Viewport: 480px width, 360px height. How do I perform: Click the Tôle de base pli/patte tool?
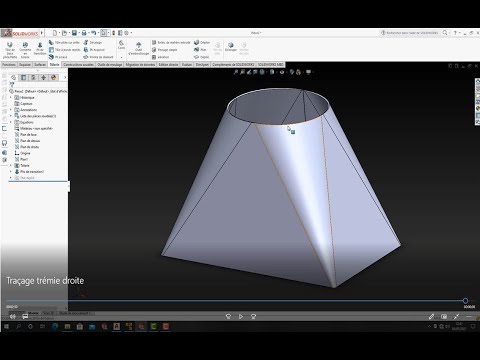pyautogui.click(x=10, y=50)
